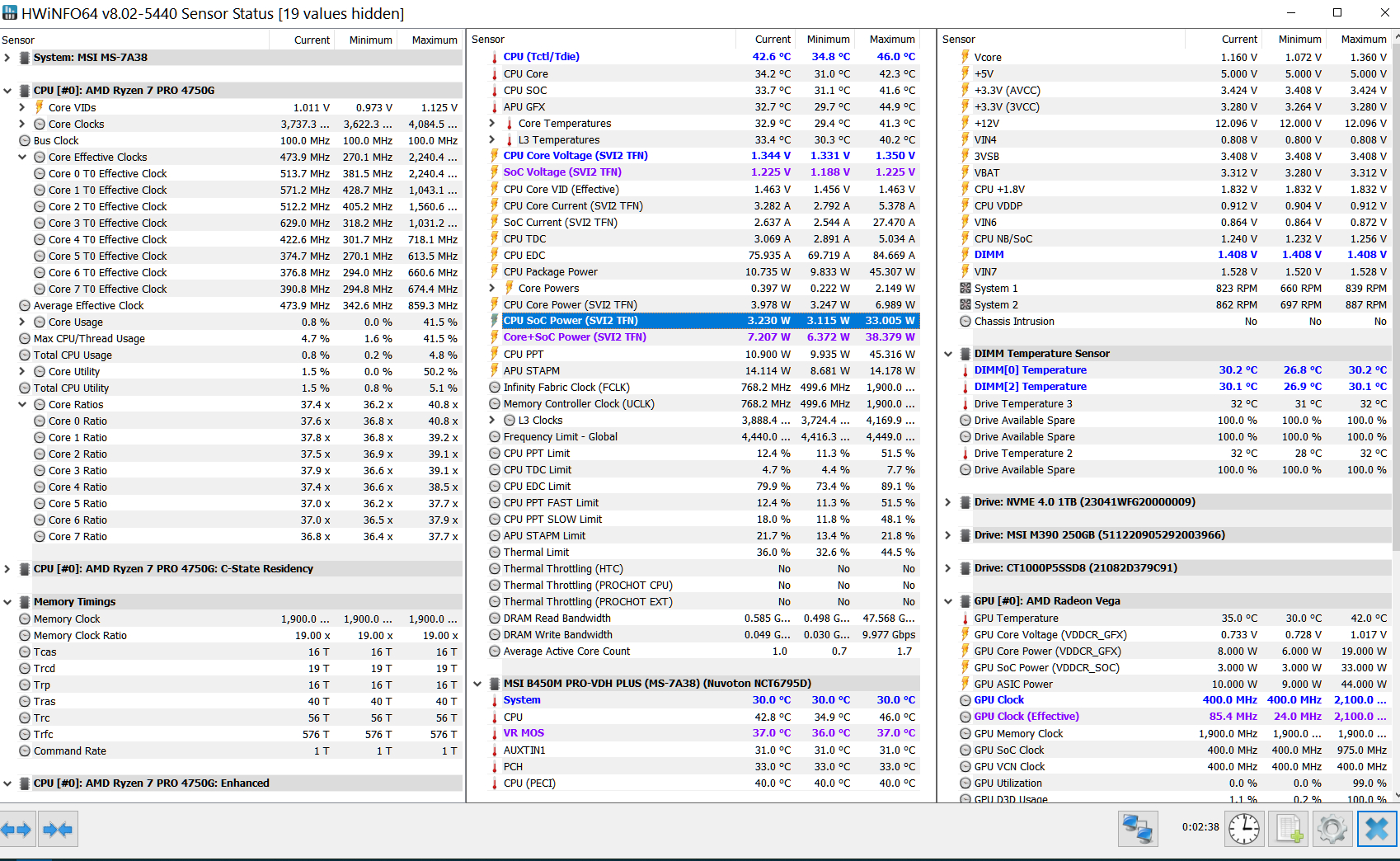Image resolution: width=1400 pixels, height=861 pixels.
Task: Select the Total CPU Usage row
Action: (239, 355)
